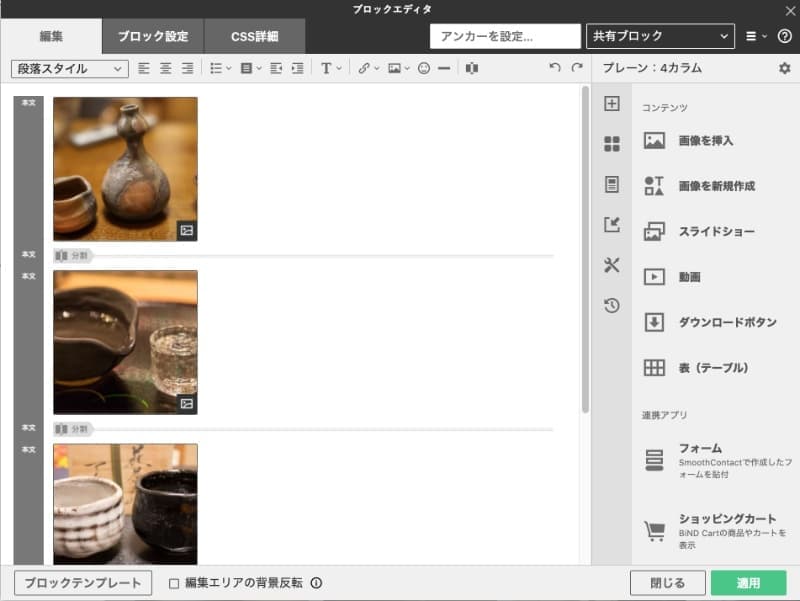
Task: Select the tools wrench icon in sidebar
Action: 612,265
